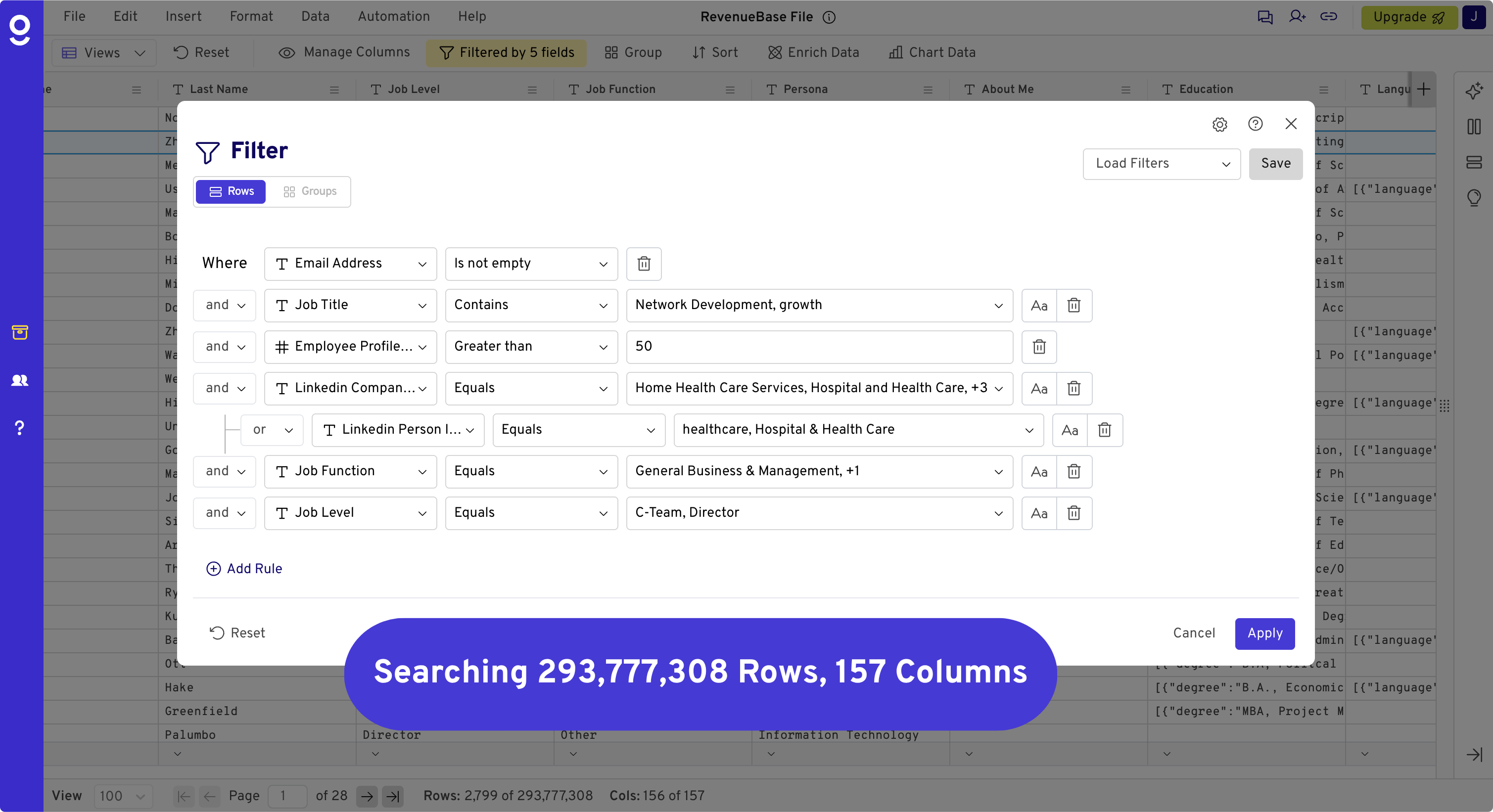Open the comments icon in header

click(1264, 17)
